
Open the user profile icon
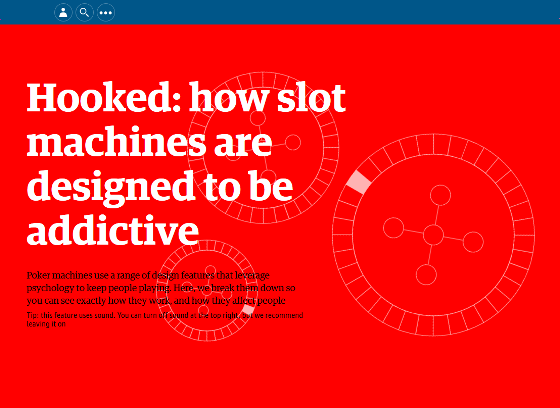[x=63, y=13]
